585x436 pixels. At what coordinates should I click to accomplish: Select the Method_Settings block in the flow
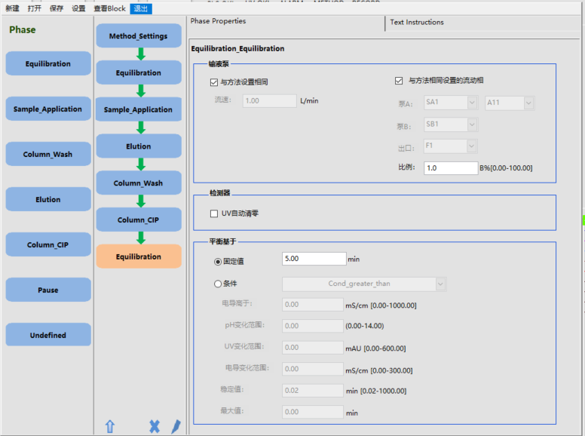tap(138, 36)
